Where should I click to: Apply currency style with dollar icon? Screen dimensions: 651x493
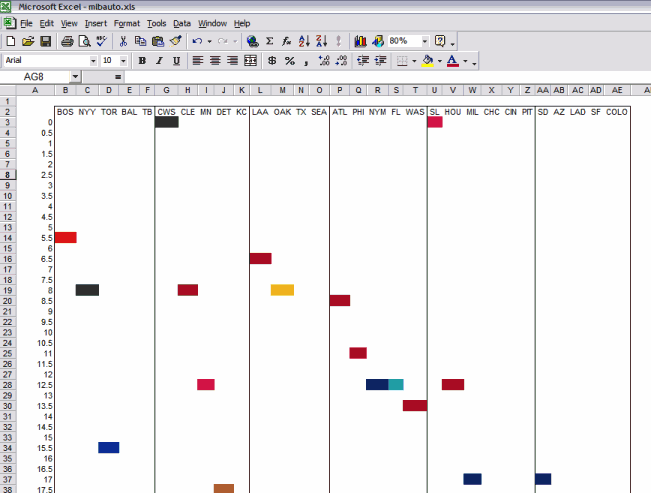tap(272, 61)
